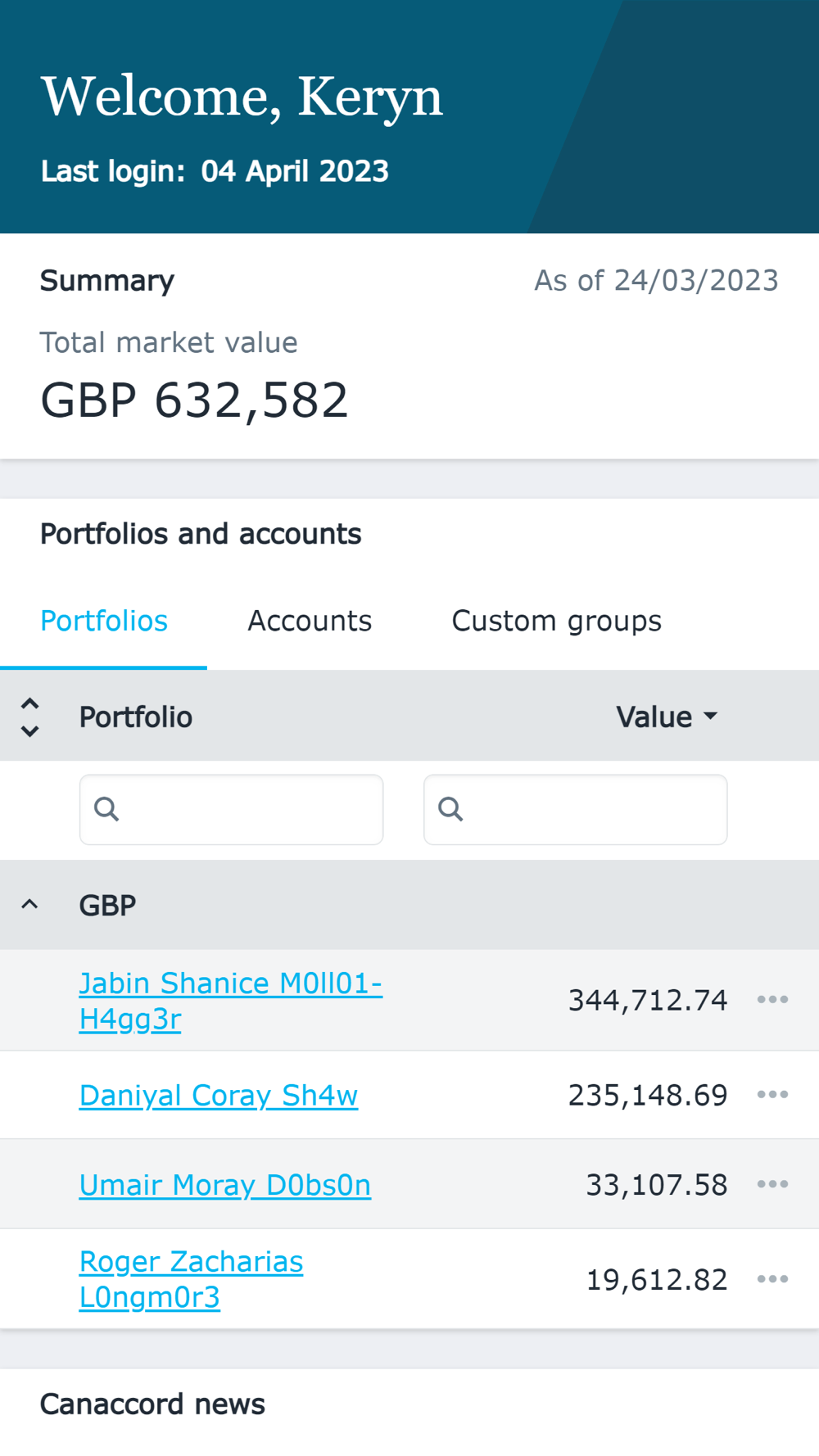Viewport: 819px width, 1456px height.
Task: Open Roger Zacharias L0ngm0r3 portfolio link
Action: click(191, 1262)
